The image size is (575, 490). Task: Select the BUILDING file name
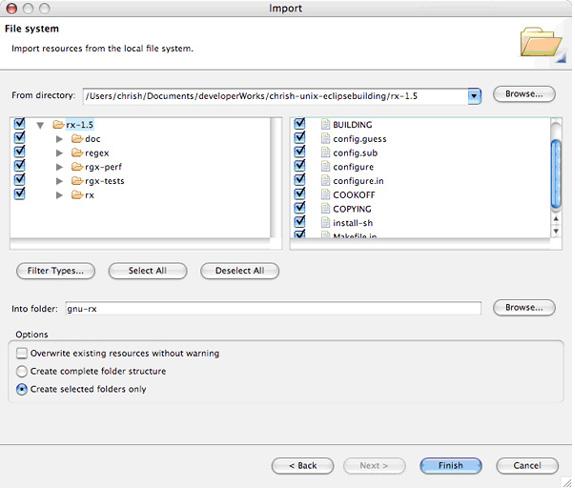[x=352, y=125]
